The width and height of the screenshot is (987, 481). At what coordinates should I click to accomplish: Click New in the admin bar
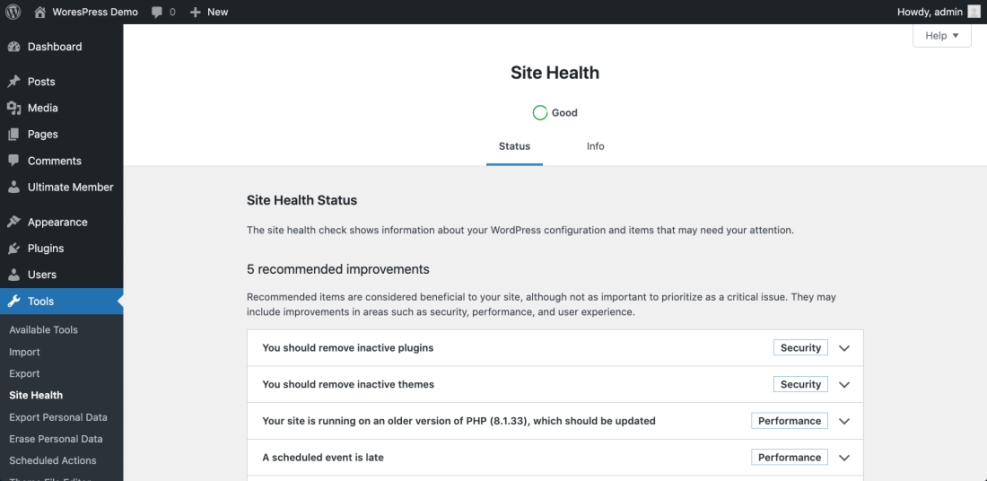pyautogui.click(x=218, y=12)
